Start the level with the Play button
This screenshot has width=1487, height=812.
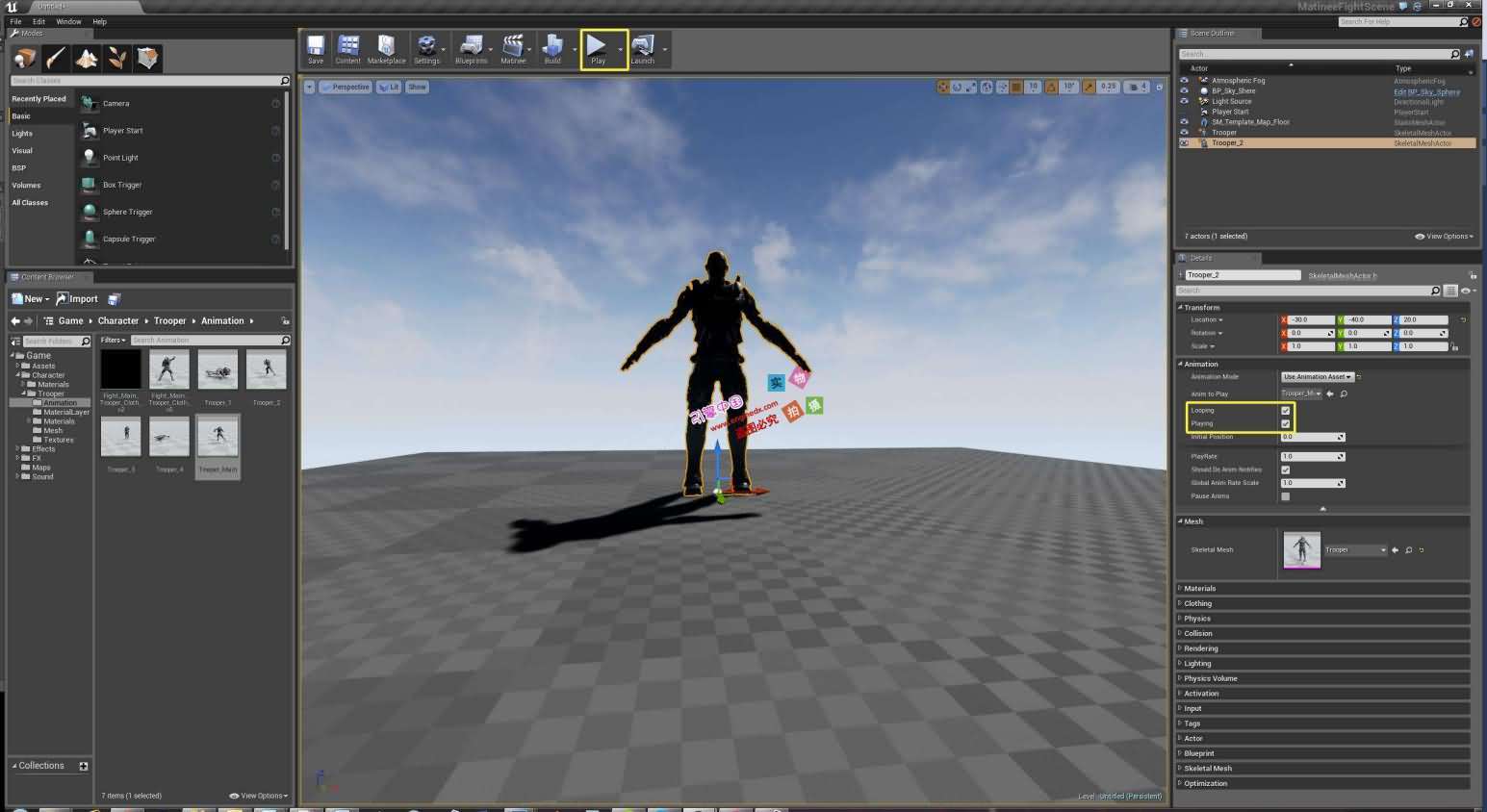[x=598, y=49]
